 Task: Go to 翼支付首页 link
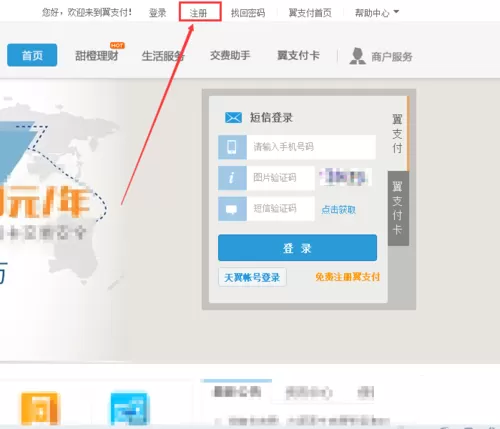pos(310,13)
